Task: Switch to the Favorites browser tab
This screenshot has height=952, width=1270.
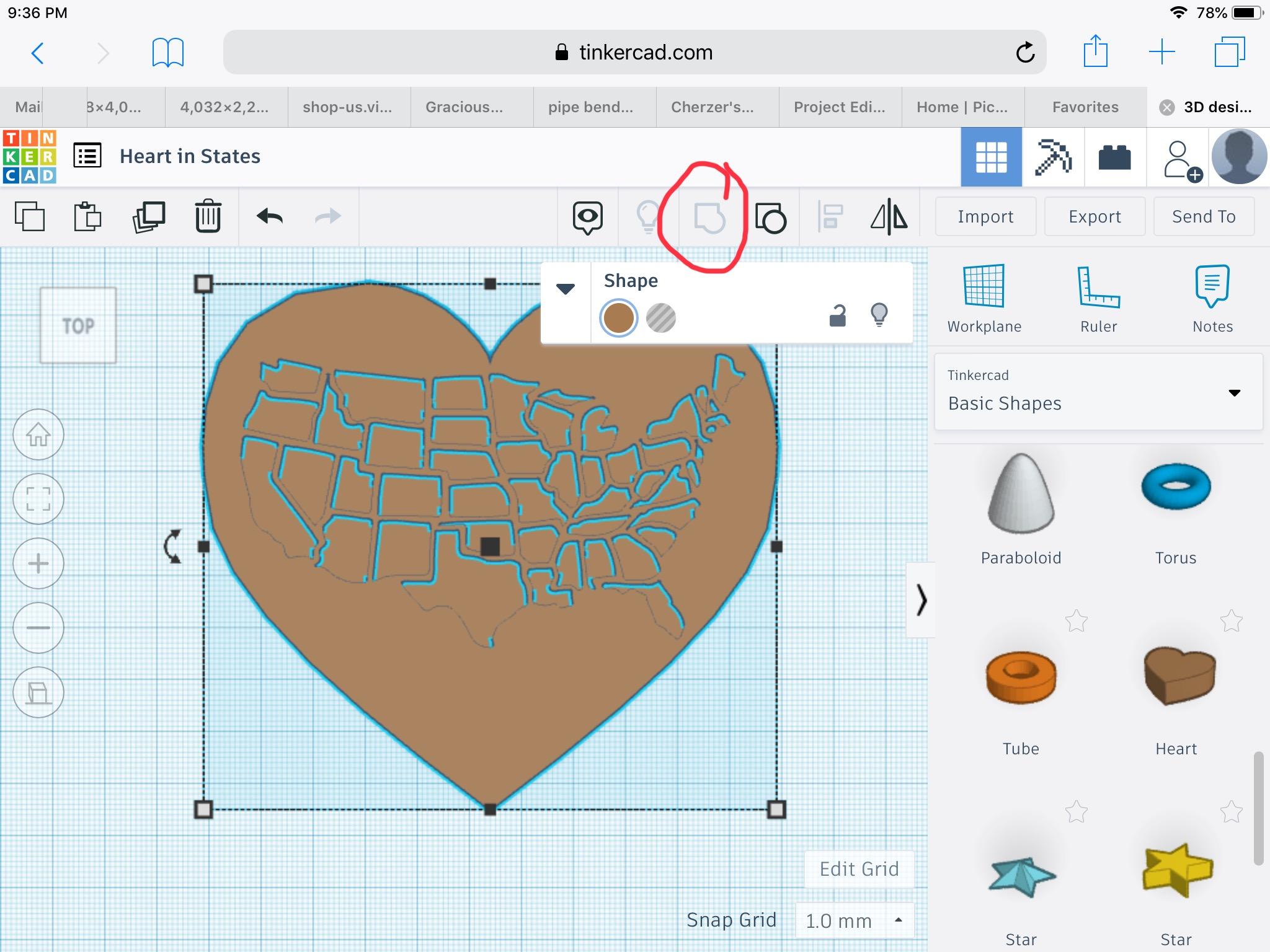Action: click(1085, 107)
